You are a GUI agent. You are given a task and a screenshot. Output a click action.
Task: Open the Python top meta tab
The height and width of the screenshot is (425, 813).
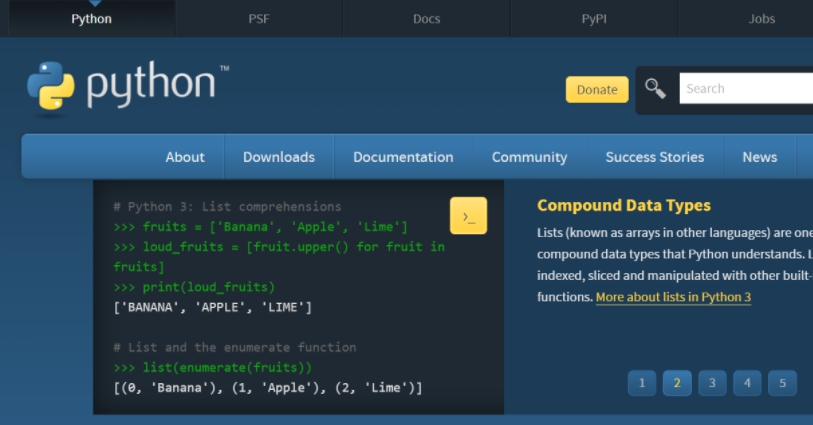point(91,19)
